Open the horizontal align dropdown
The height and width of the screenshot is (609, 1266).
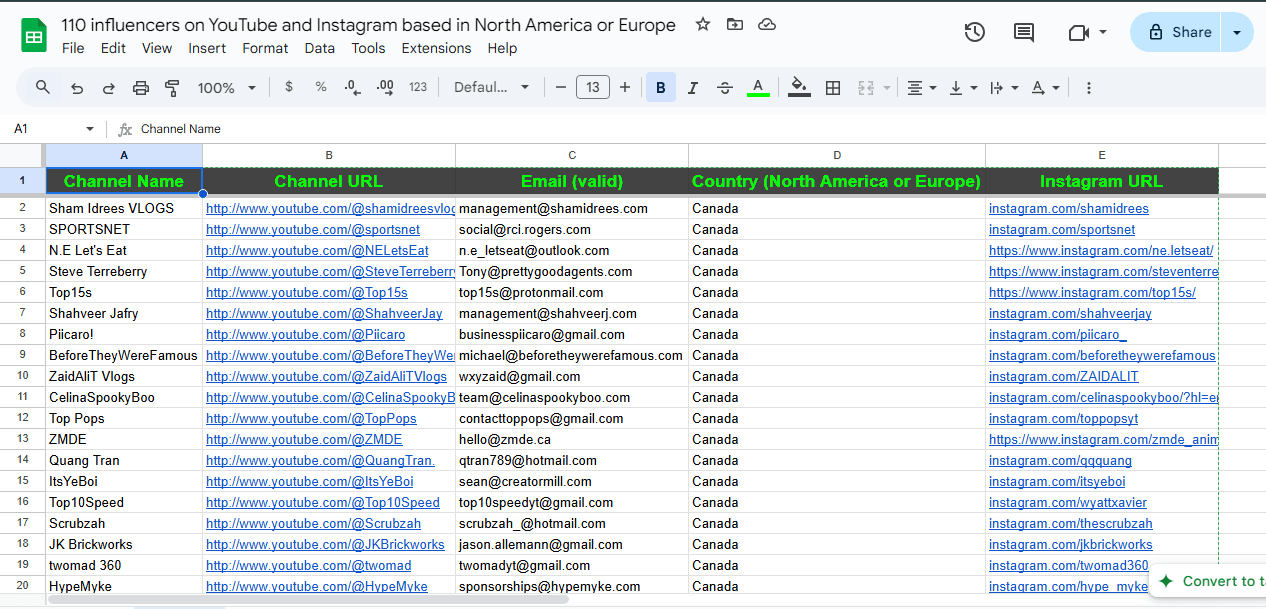point(921,88)
